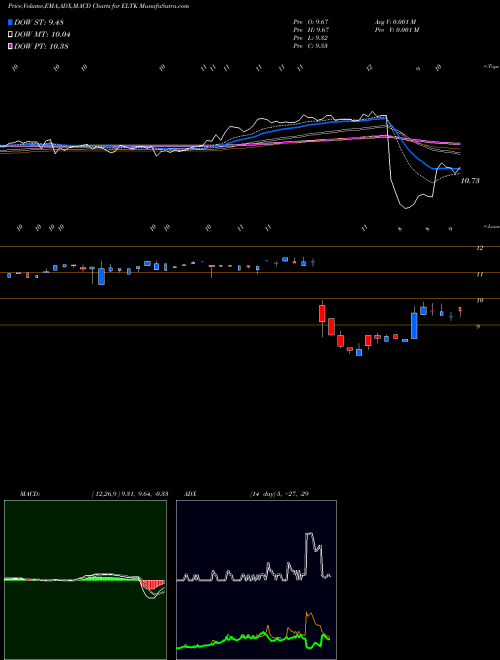Click the Pre H: 9.67 value
The width and height of the screenshot is (500, 660).
point(311,30)
